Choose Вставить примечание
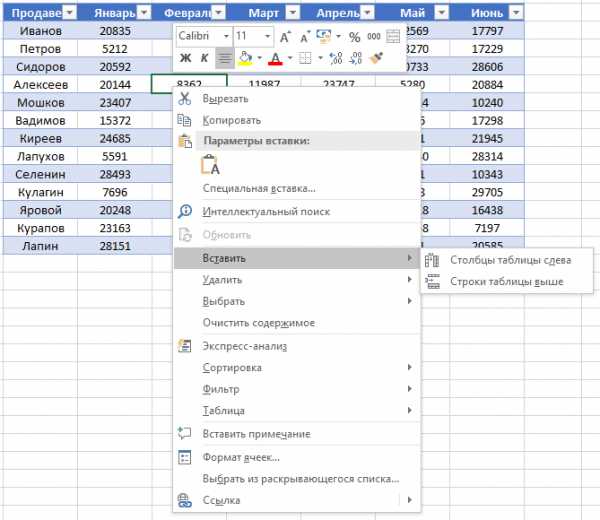The image size is (600, 520). pyautogui.click(x=297, y=434)
